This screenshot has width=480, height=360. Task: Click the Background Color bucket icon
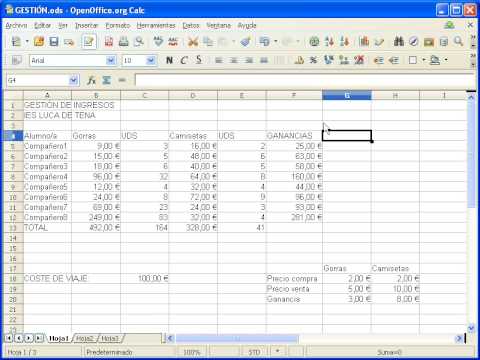(x=435, y=60)
